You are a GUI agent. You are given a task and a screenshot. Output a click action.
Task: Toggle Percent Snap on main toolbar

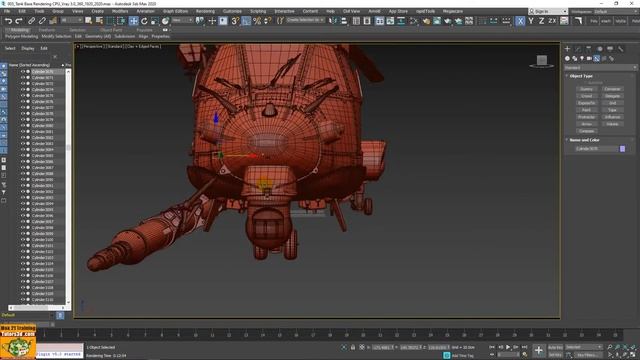[x=257, y=21]
